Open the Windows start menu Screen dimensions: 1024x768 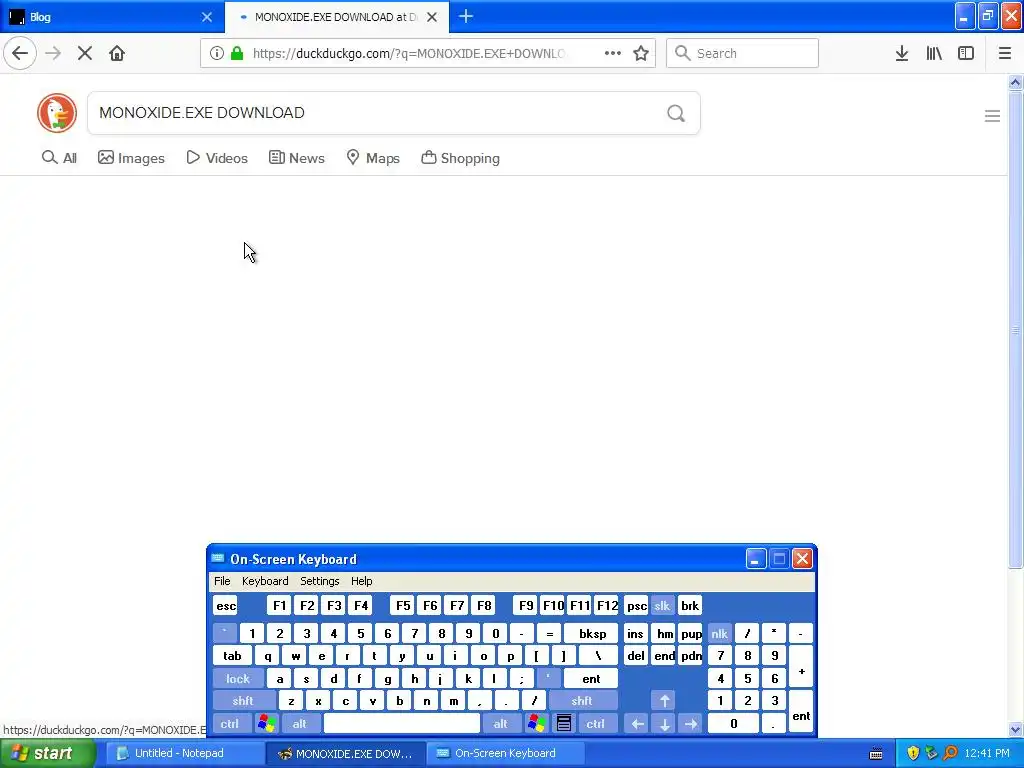[48, 753]
